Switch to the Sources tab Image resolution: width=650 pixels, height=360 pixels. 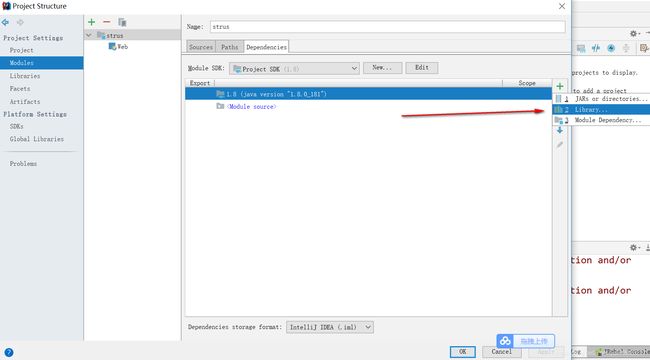pos(201,47)
